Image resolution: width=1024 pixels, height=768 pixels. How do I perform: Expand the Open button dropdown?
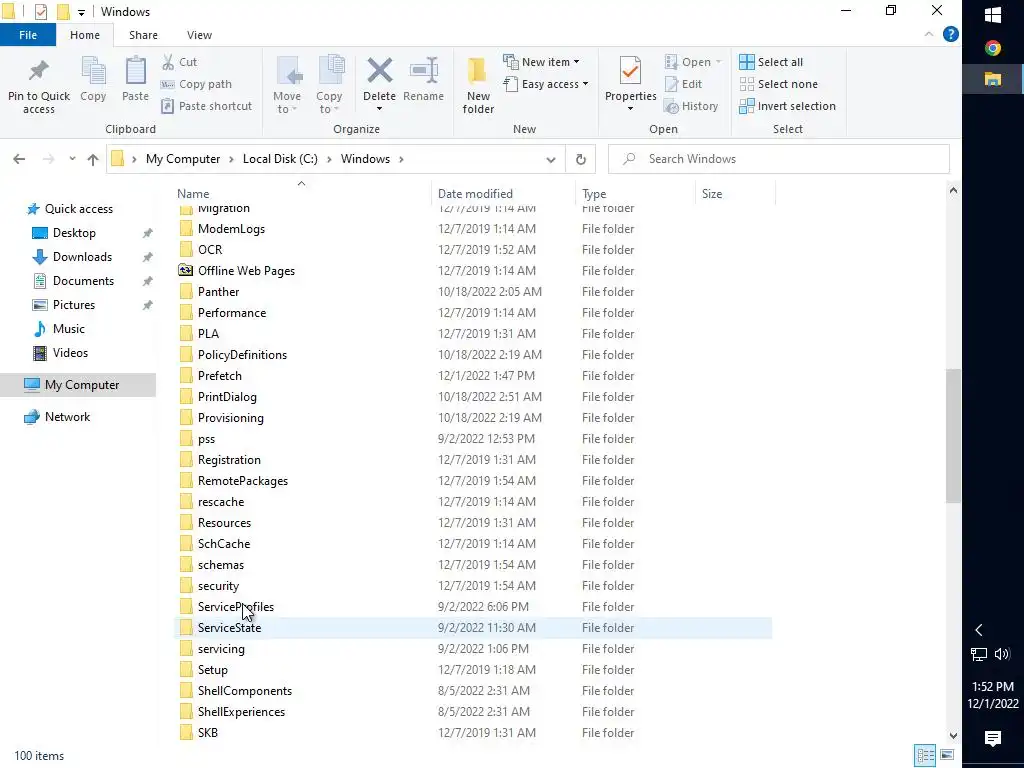tap(718, 62)
